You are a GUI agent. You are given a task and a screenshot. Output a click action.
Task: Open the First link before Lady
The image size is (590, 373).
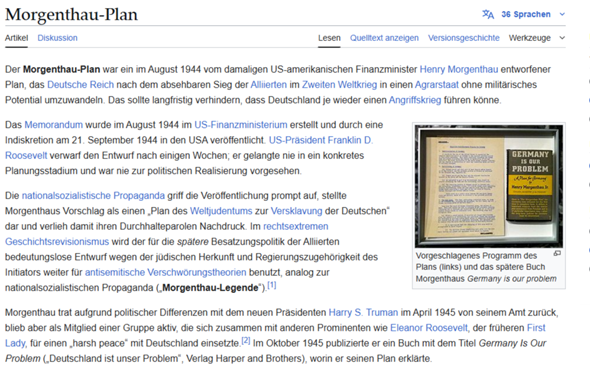coord(536,328)
